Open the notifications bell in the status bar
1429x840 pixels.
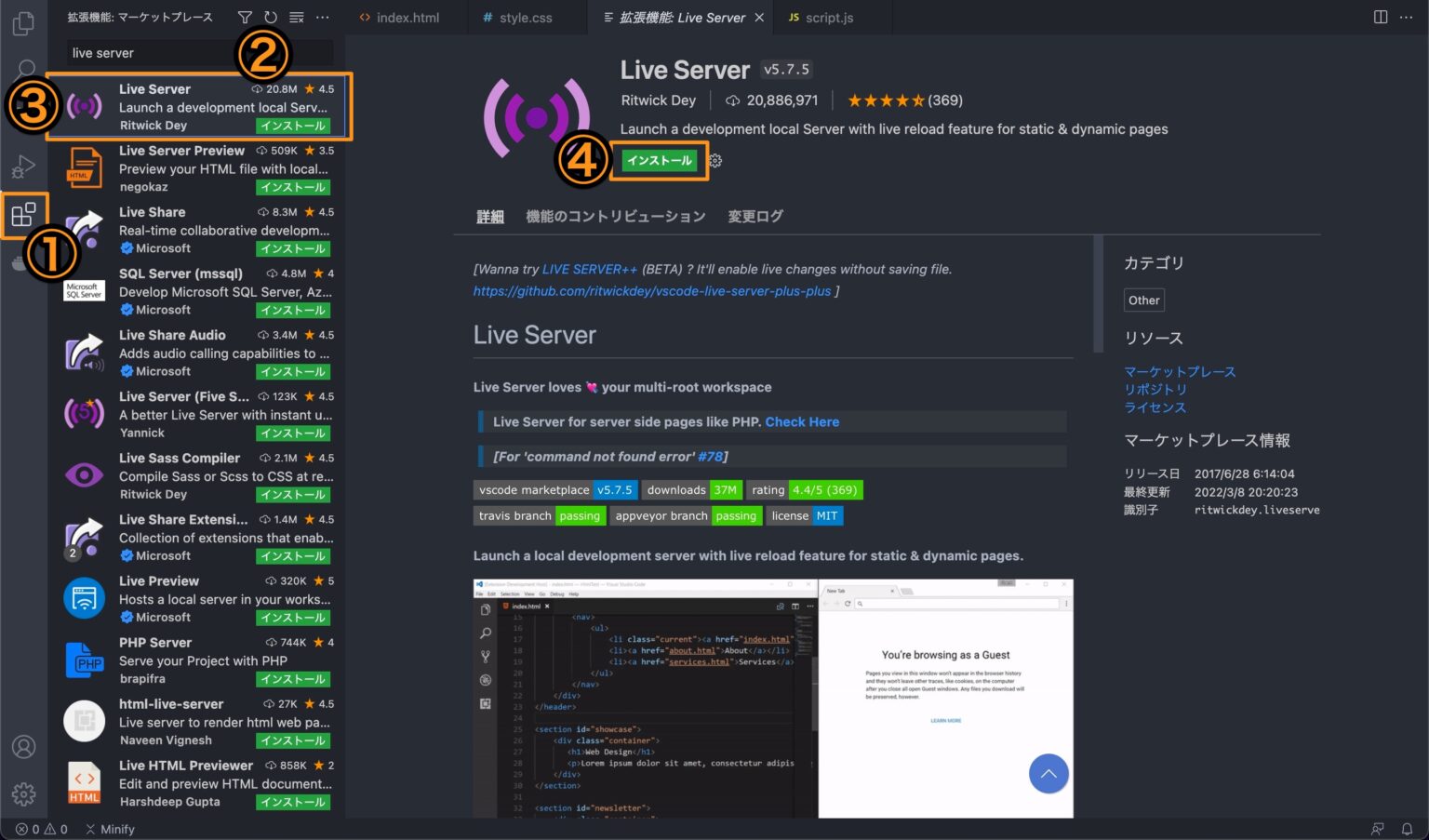(x=1408, y=829)
